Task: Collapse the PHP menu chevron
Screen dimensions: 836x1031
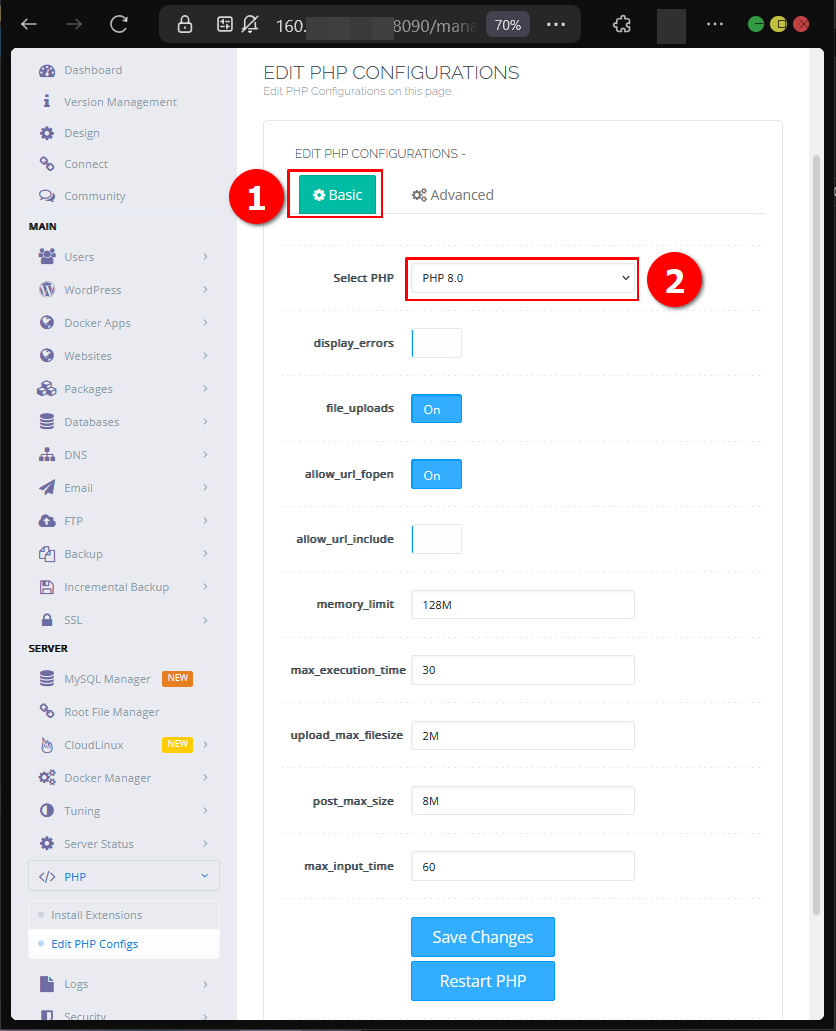Action: click(x=205, y=876)
